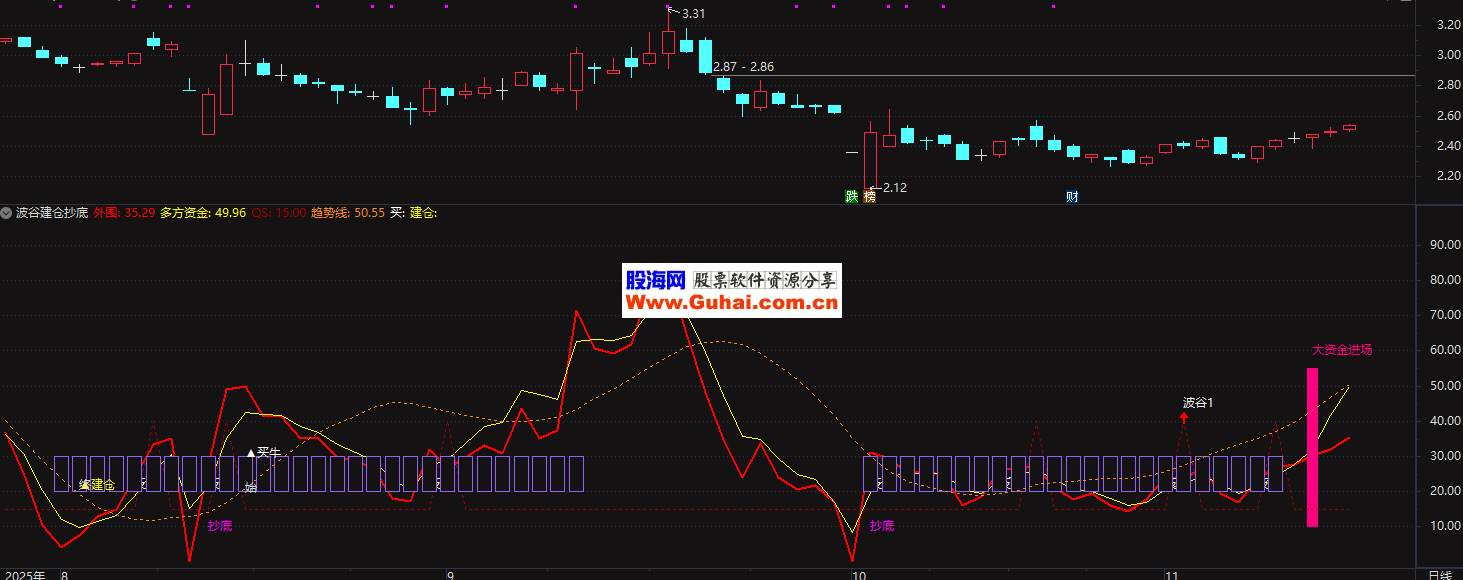This screenshot has height=580, width=1463.
Task: Click the 大资金进场 text label
Action: [1342, 350]
